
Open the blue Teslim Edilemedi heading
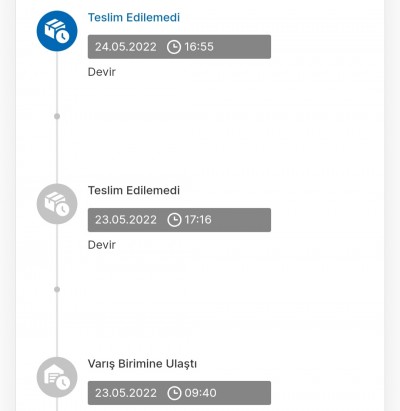click(x=134, y=17)
